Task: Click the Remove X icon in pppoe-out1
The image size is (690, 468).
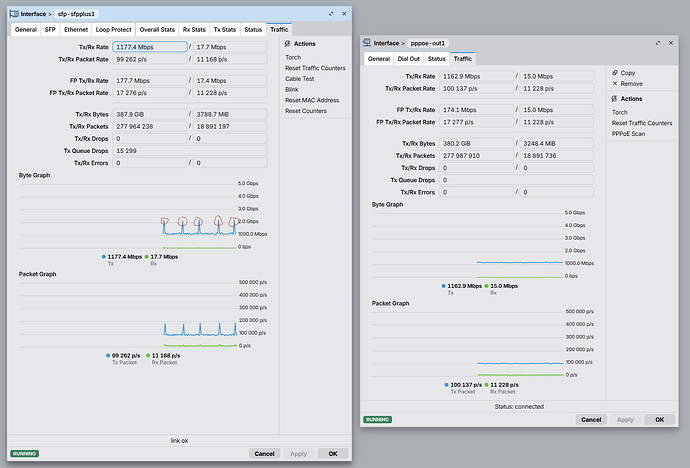Action: click(x=614, y=84)
